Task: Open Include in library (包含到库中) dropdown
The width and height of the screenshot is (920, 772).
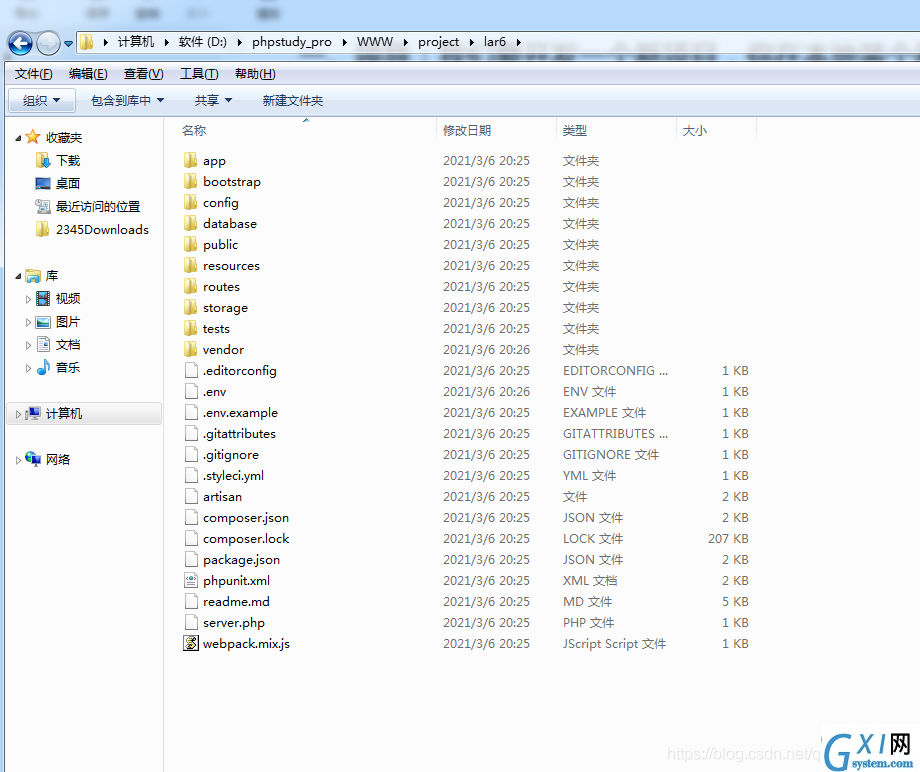Action: 127,100
